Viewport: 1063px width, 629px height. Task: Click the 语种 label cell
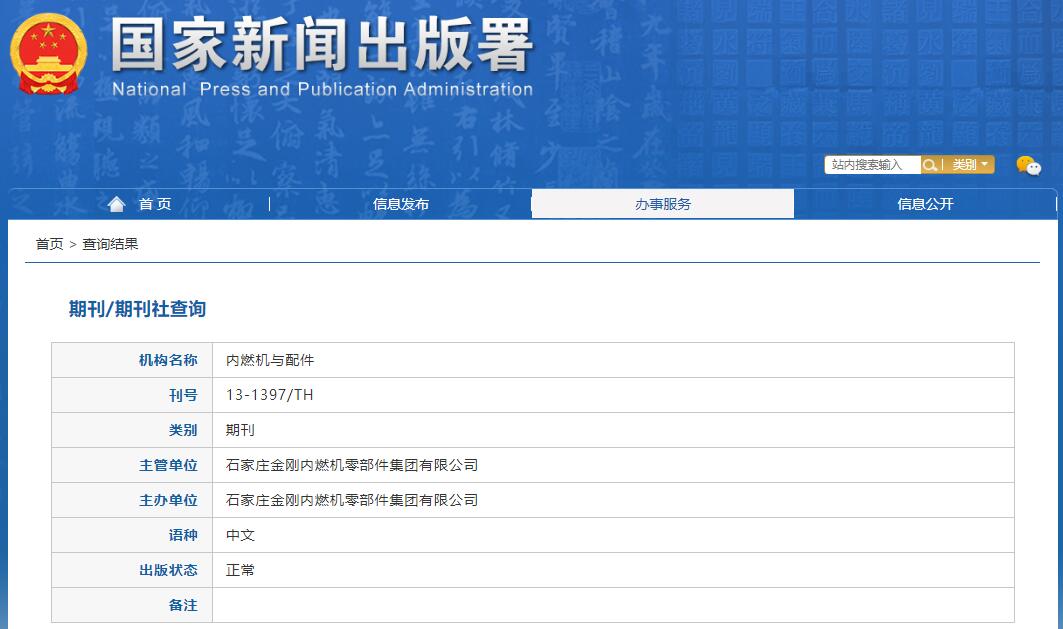pos(132,535)
